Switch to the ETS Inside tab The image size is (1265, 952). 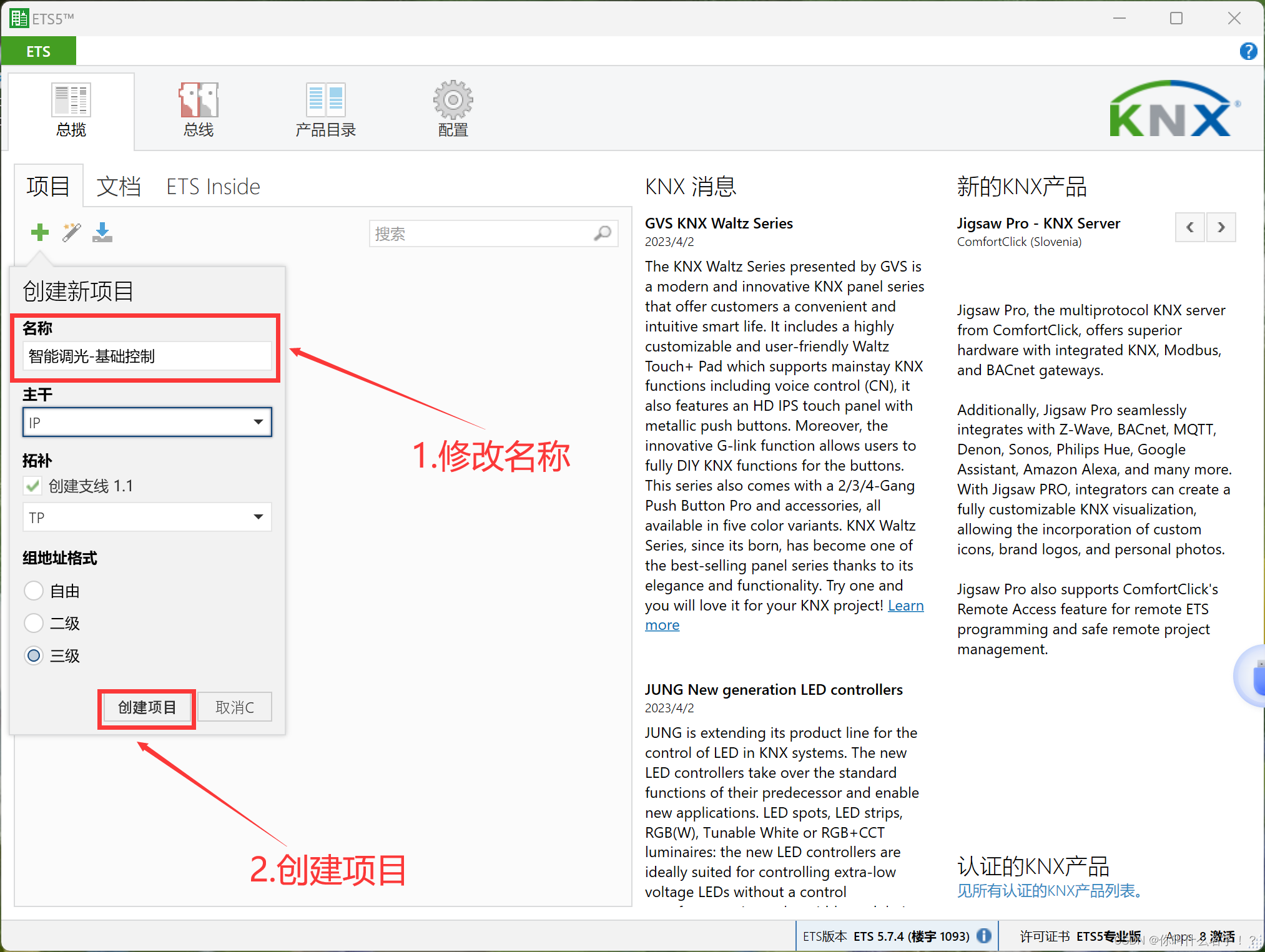(213, 187)
